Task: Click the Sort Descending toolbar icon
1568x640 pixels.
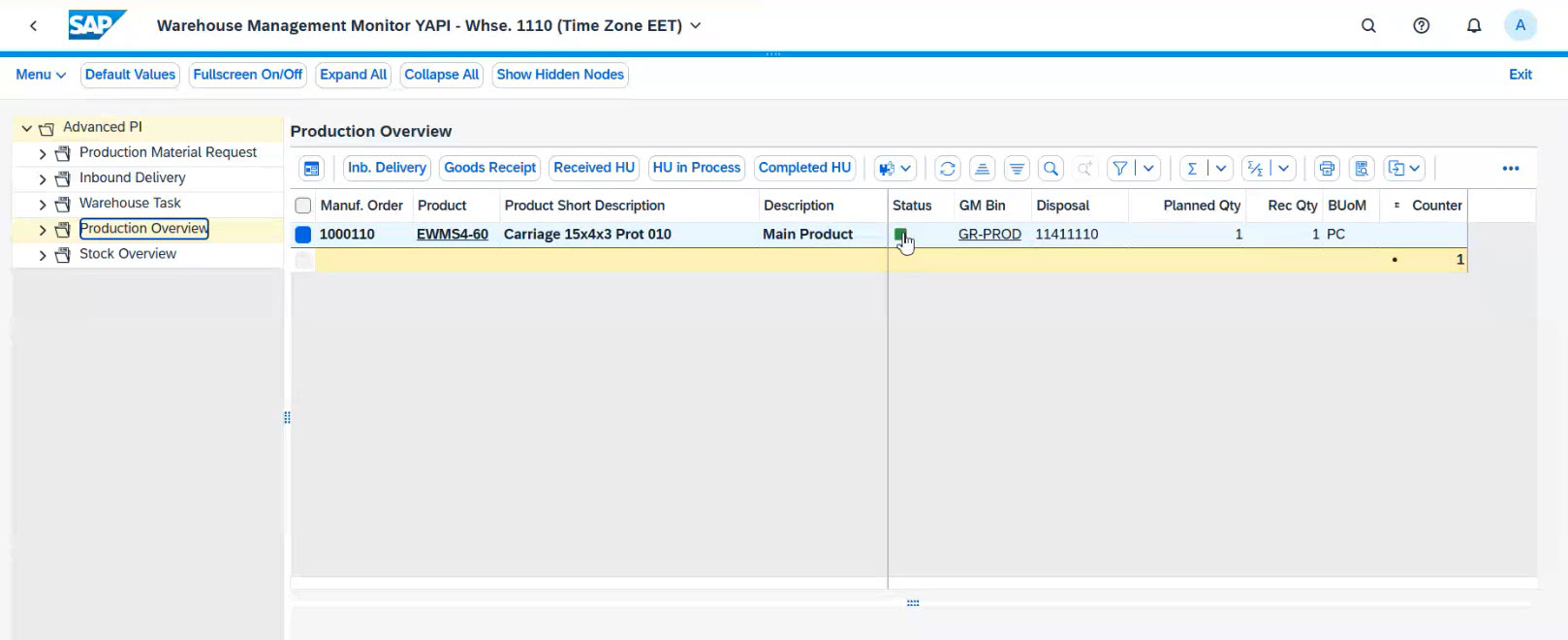Action: point(1017,169)
